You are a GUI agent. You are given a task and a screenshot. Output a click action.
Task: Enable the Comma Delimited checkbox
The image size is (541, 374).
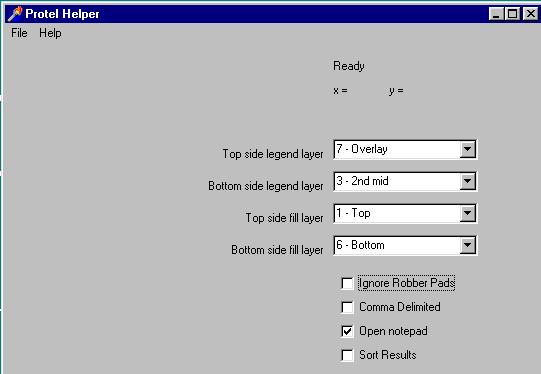(x=347, y=307)
